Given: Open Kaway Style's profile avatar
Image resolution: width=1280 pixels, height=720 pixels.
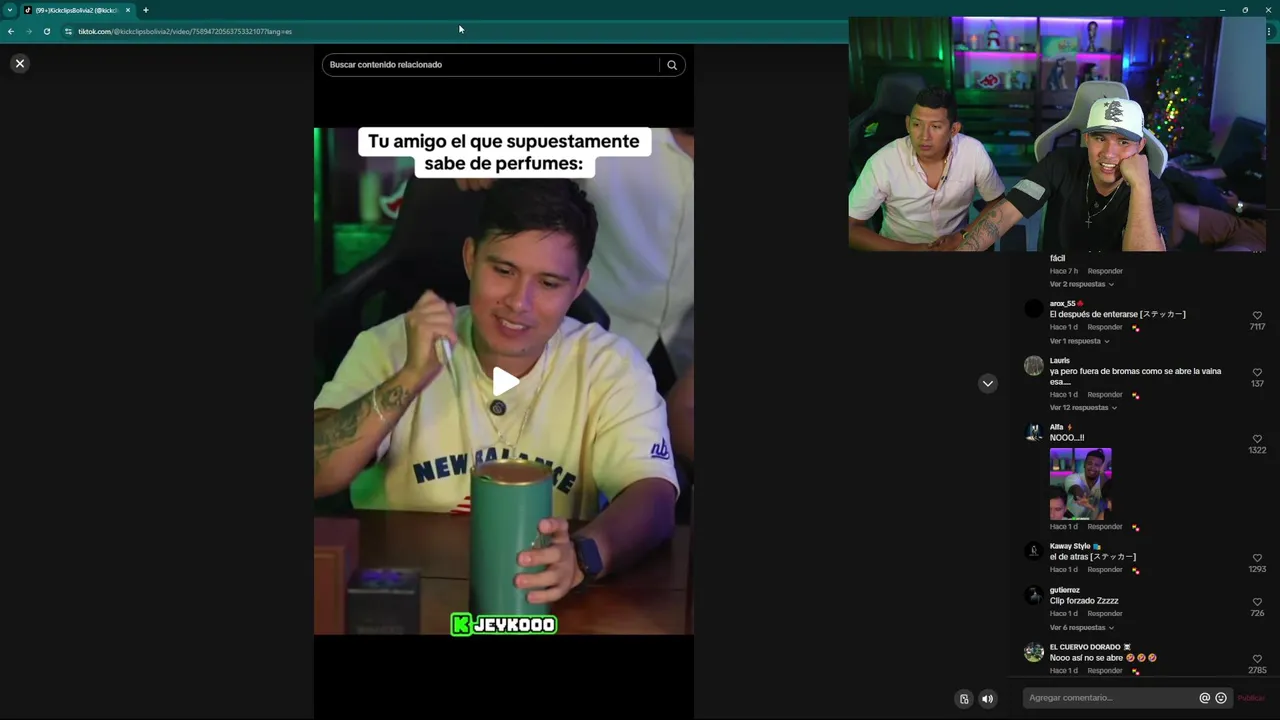Looking at the screenshot, I should pos(1034,552).
